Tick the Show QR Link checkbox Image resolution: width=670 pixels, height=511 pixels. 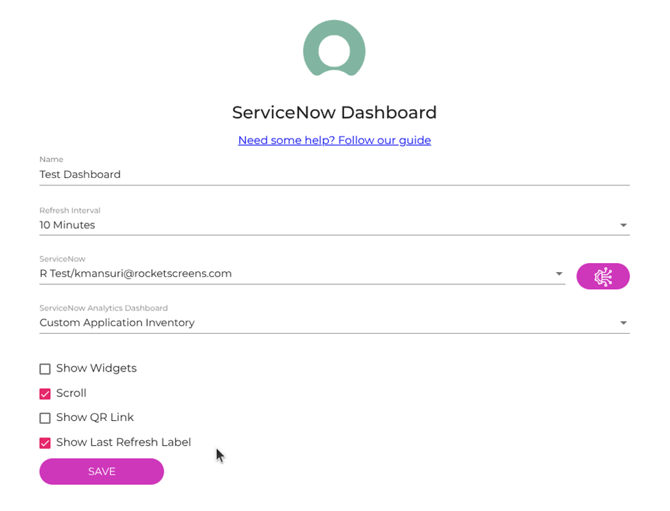click(x=45, y=418)
